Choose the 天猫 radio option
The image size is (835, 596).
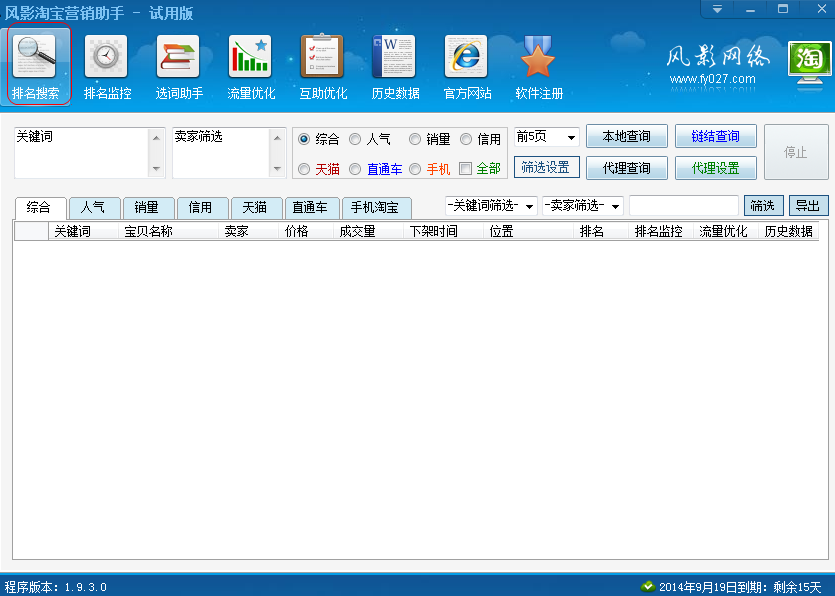[x=304, y=169]
